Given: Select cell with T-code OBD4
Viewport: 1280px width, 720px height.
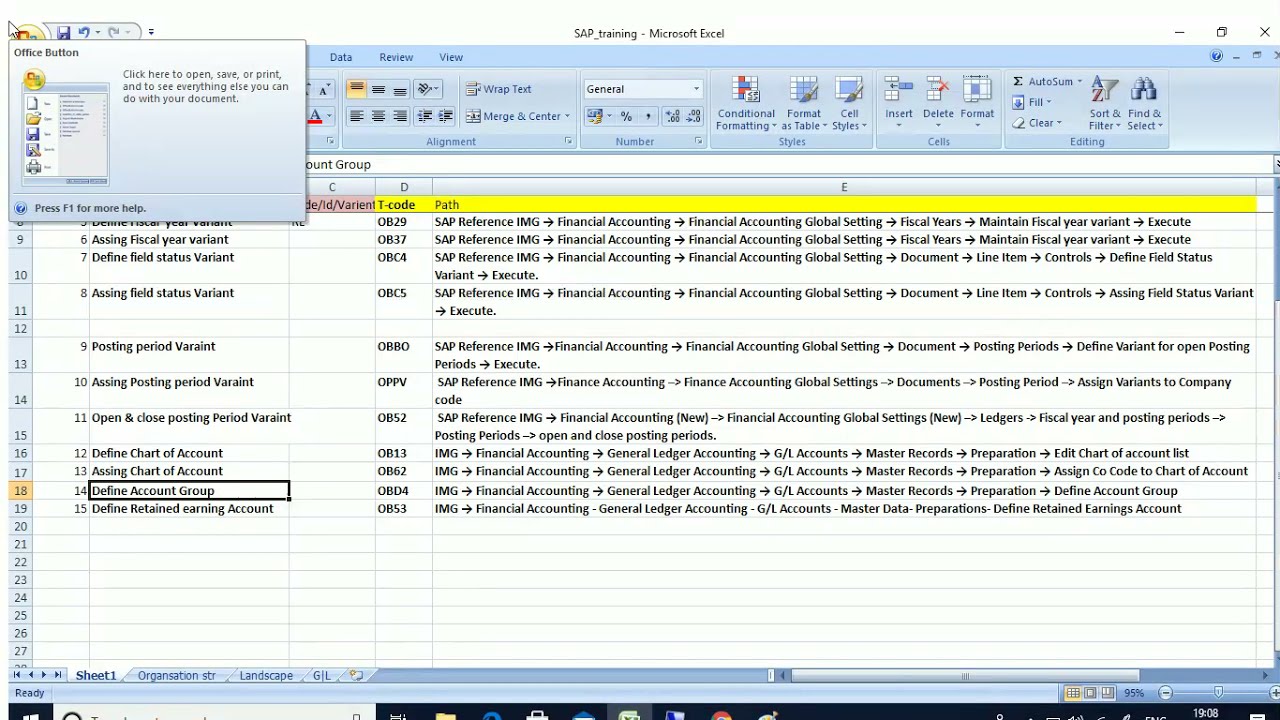Looking at the screenshot, I should click(x=404, y=491).
